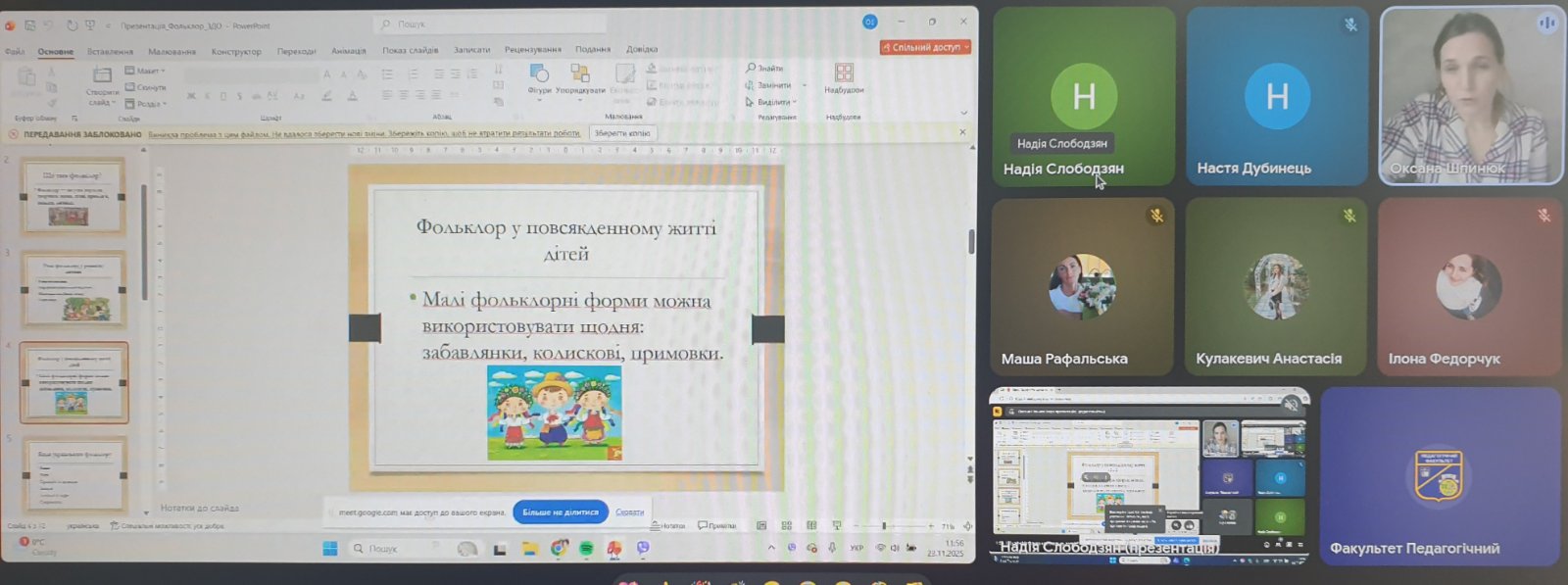Click the Зберегти копію button
The height and width of the screenshot is (585, 1568).
pos(623,133)
